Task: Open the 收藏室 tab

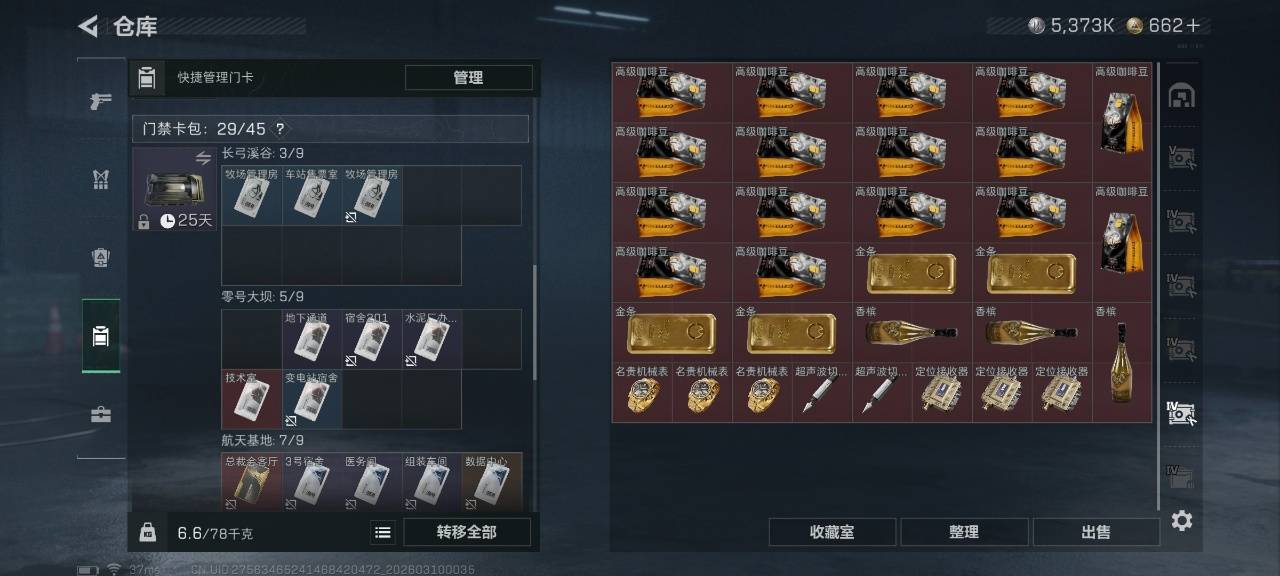Action: pos(832,532)
